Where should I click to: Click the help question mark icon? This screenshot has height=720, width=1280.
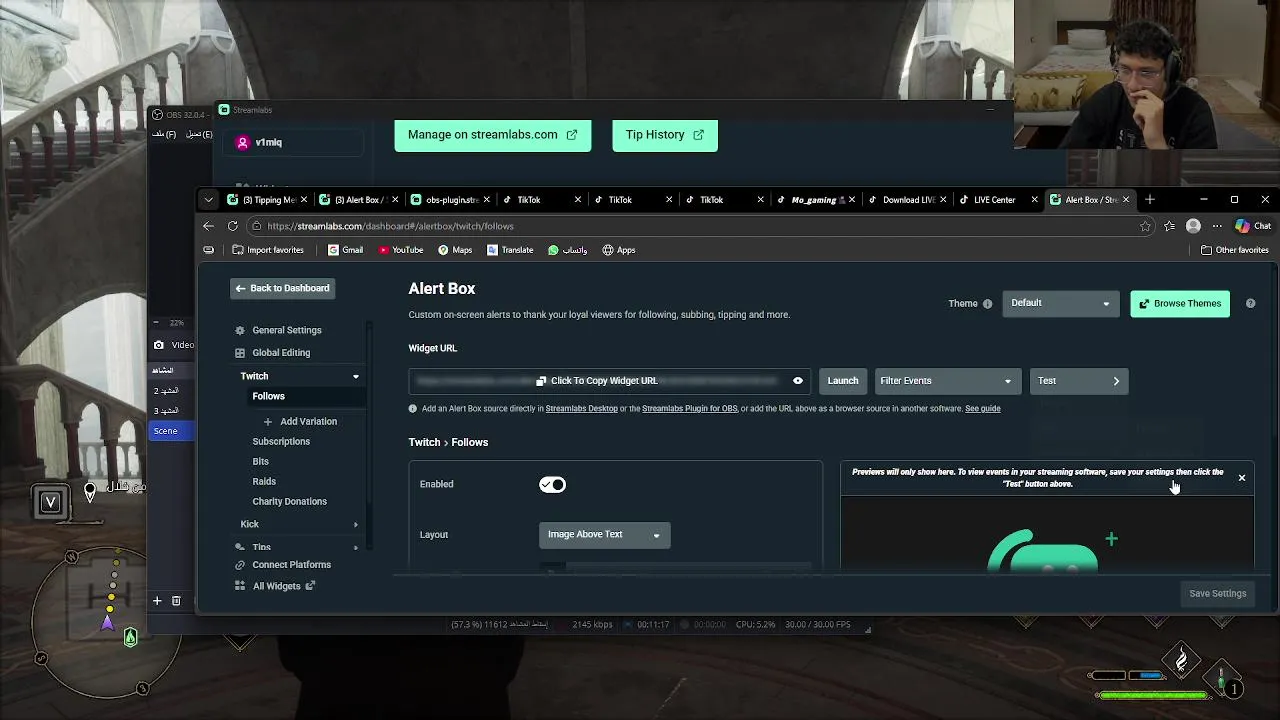click(x=1250, y=304)
